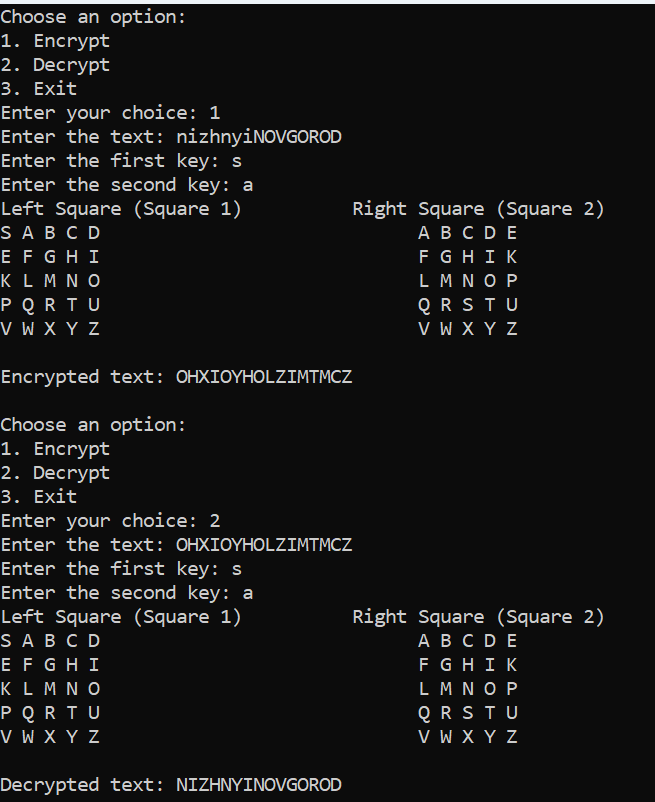Click 'V W X Y Z' row in second left square

click(50, 737)
